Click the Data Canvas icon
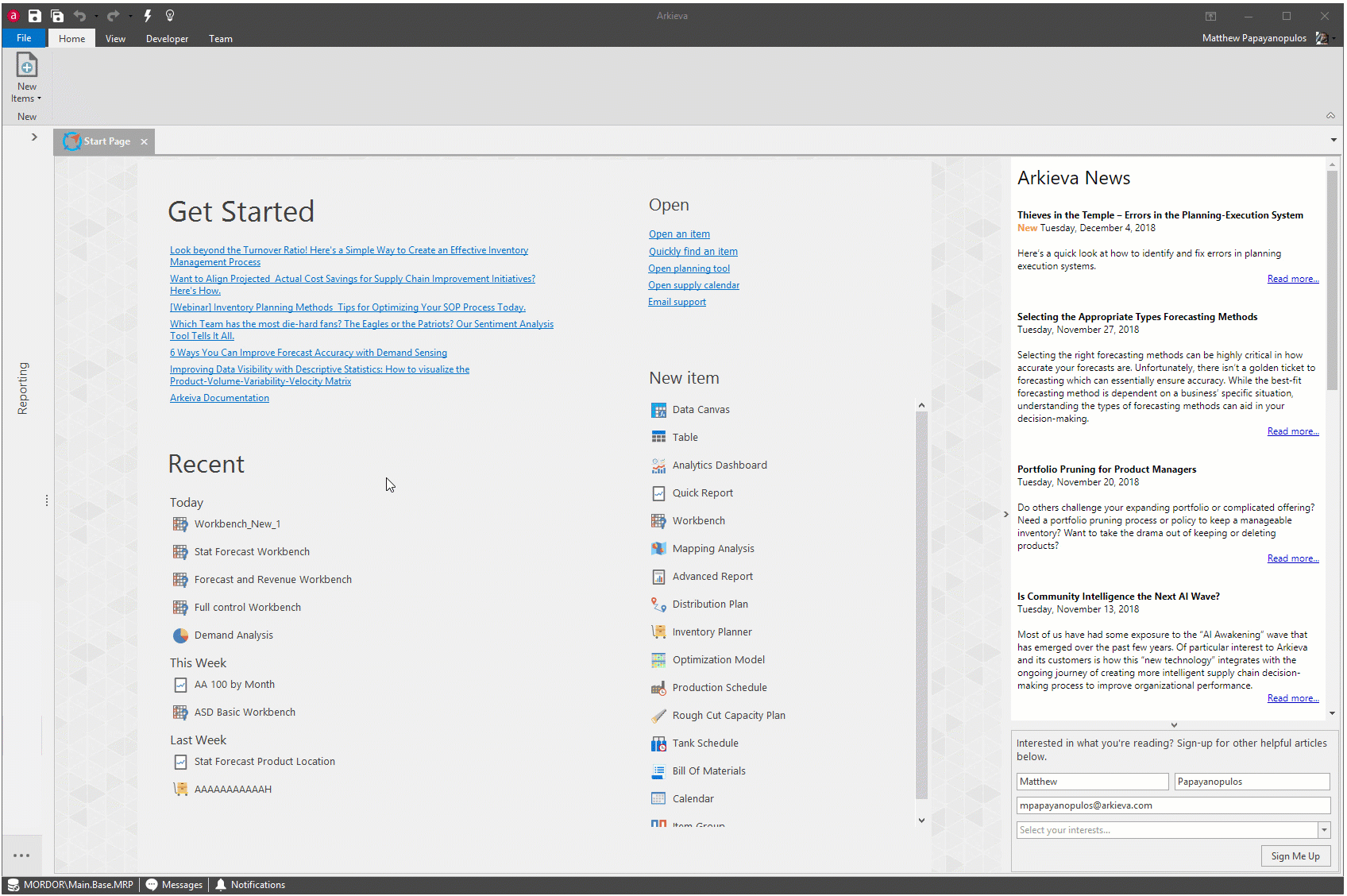The image size is (1347, 896). pyautogui.click(x=658, y=410)
